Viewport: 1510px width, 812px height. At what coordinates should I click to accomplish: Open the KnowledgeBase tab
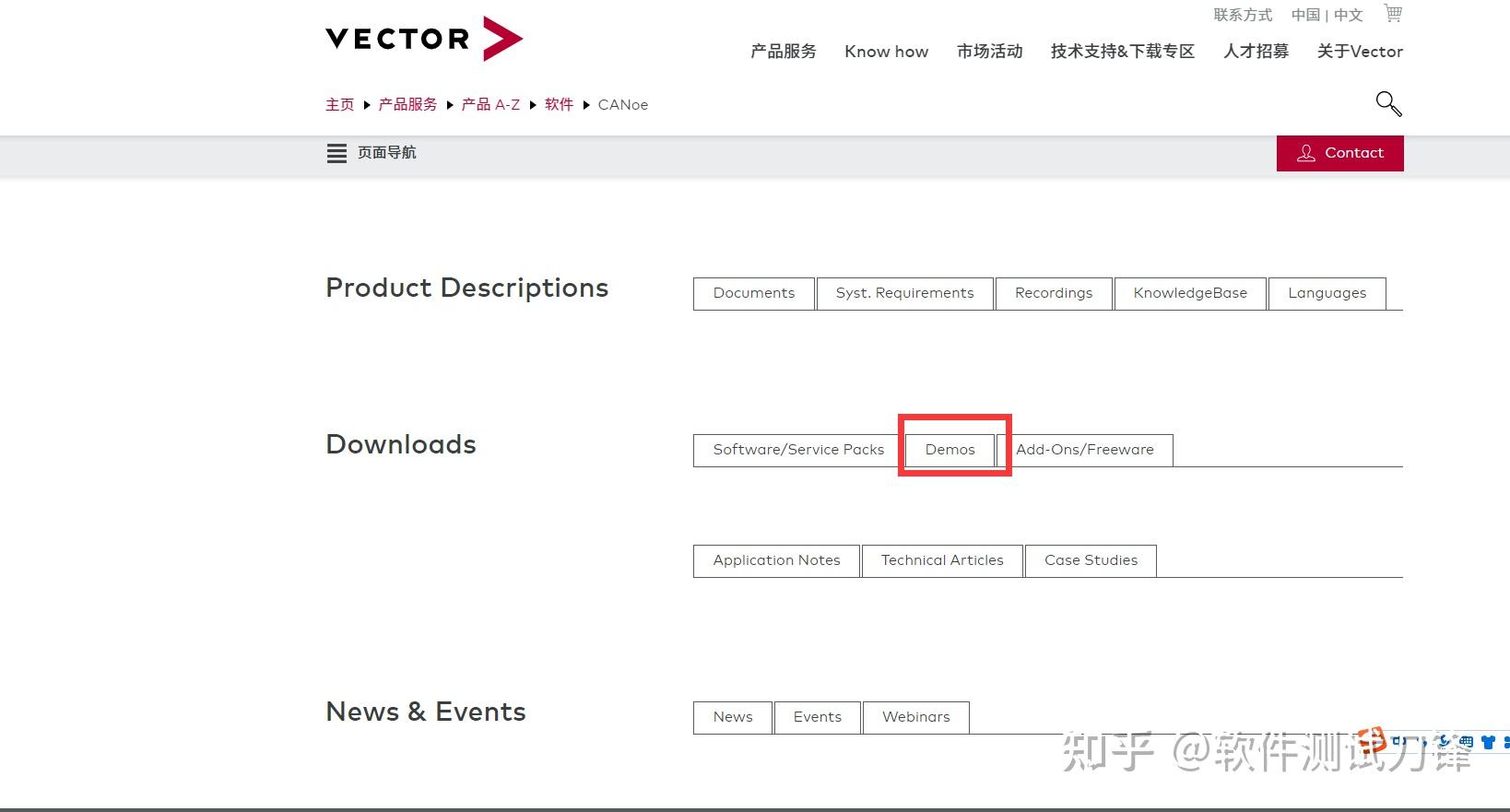click(1190, 293)
